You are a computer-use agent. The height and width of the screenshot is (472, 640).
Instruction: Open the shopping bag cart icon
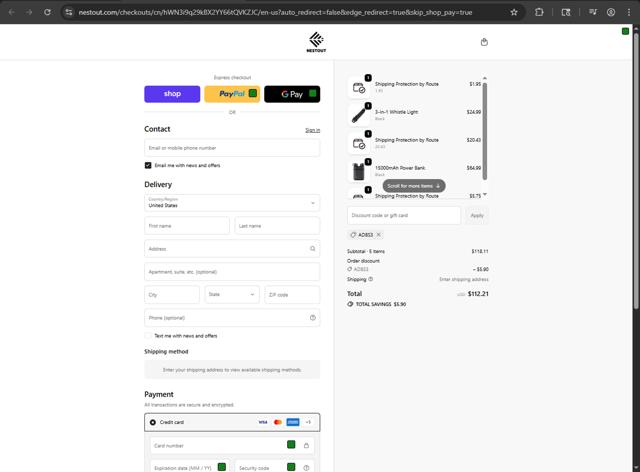click(x=484, y=42)
